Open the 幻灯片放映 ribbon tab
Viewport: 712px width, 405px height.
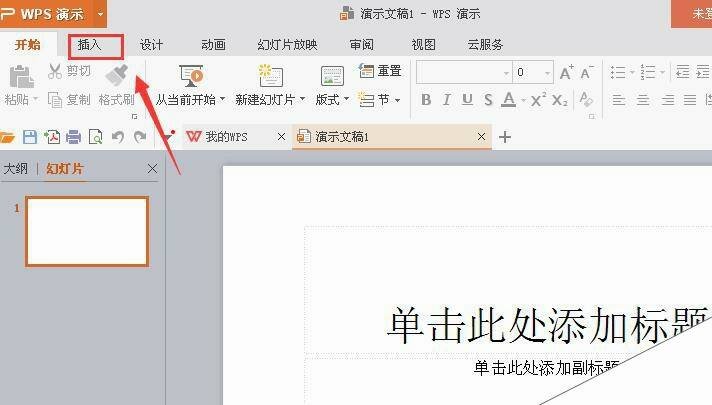(x=287, y=44)
